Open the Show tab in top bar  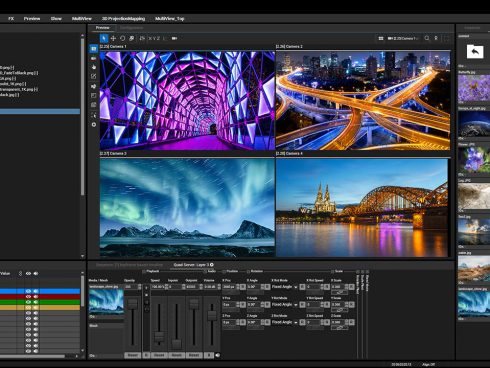click(56, 19)
